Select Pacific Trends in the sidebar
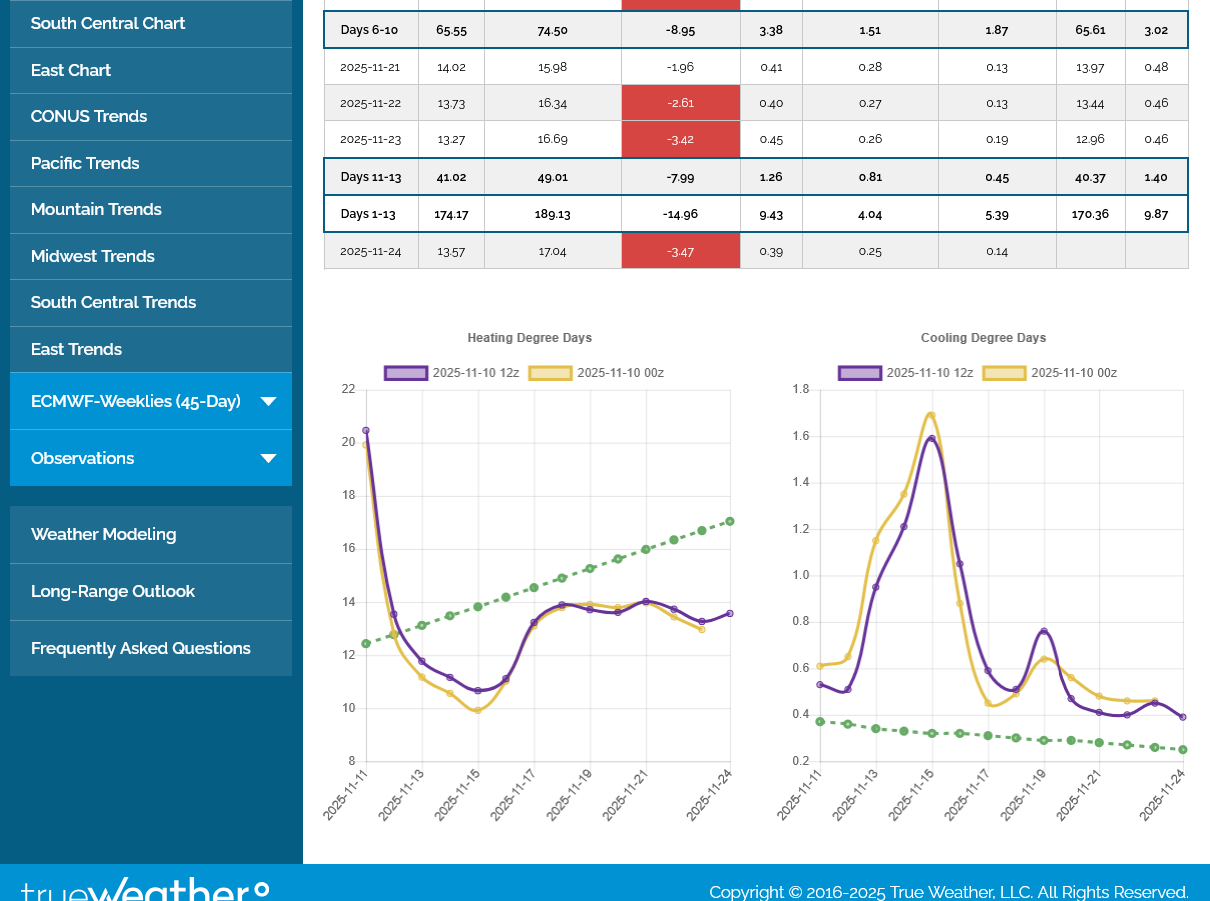The image size is (1210, 901). [x=85, y=163]
